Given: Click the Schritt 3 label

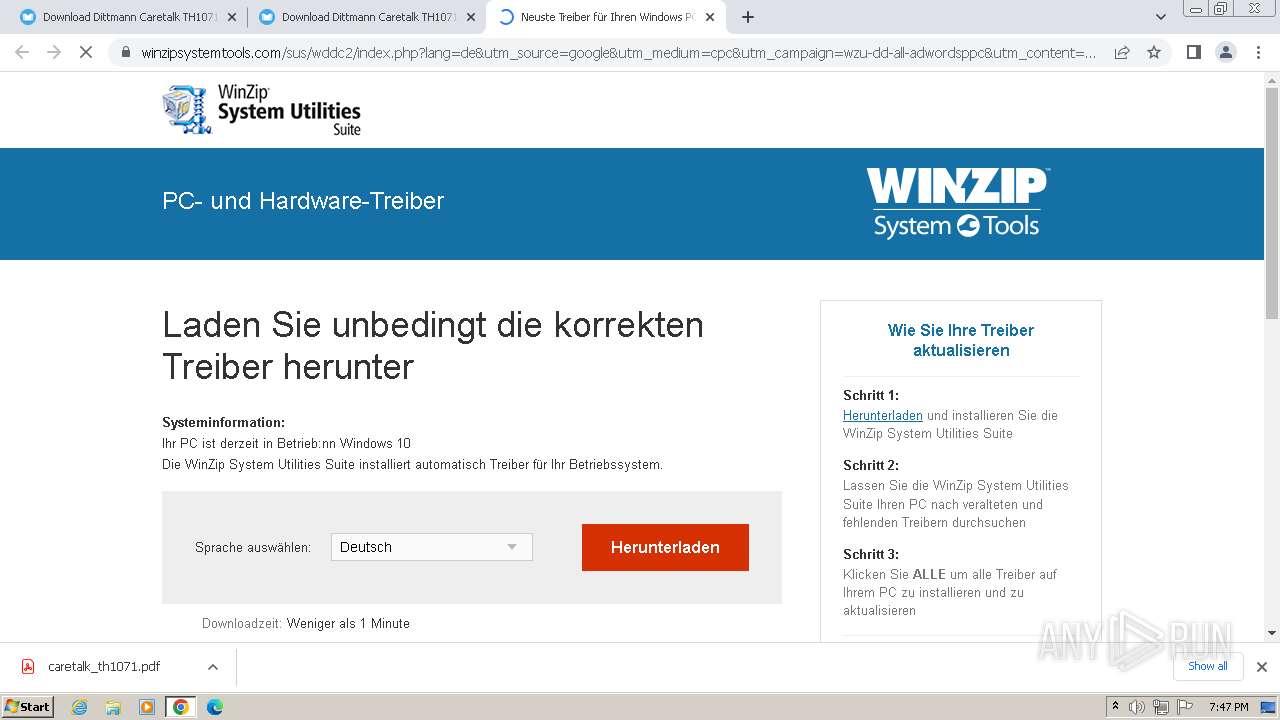Looking at the screenshot, I should [x=871, y=554].
